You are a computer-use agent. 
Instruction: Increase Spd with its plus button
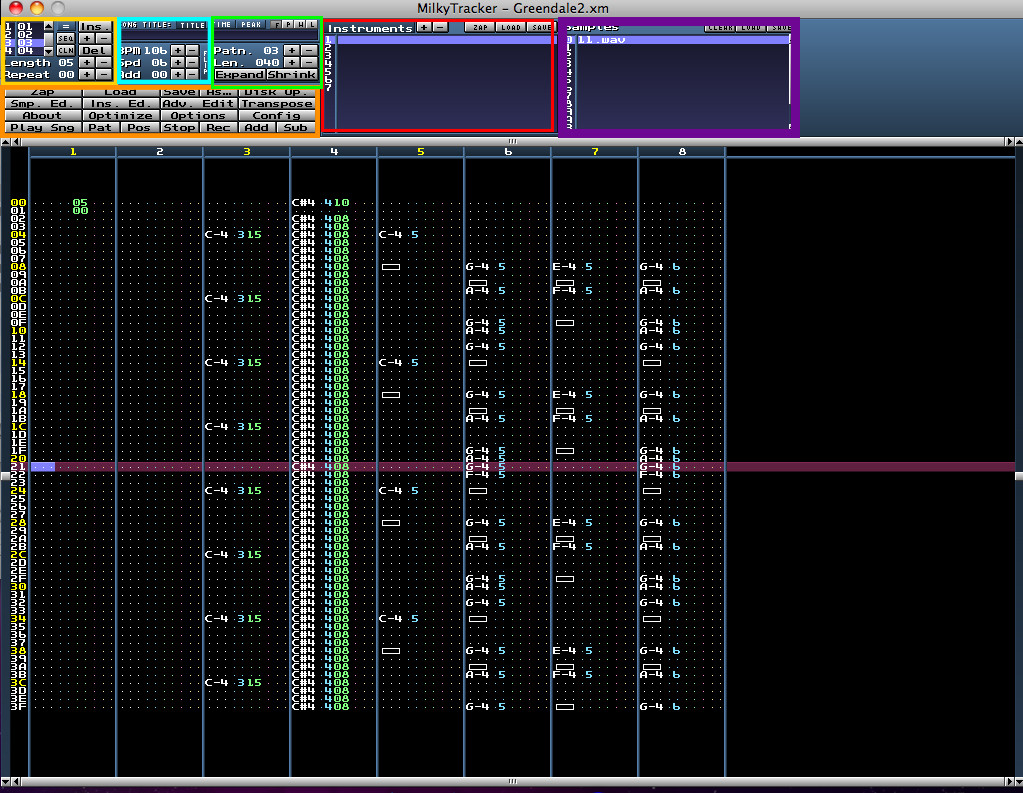[177, 63]
